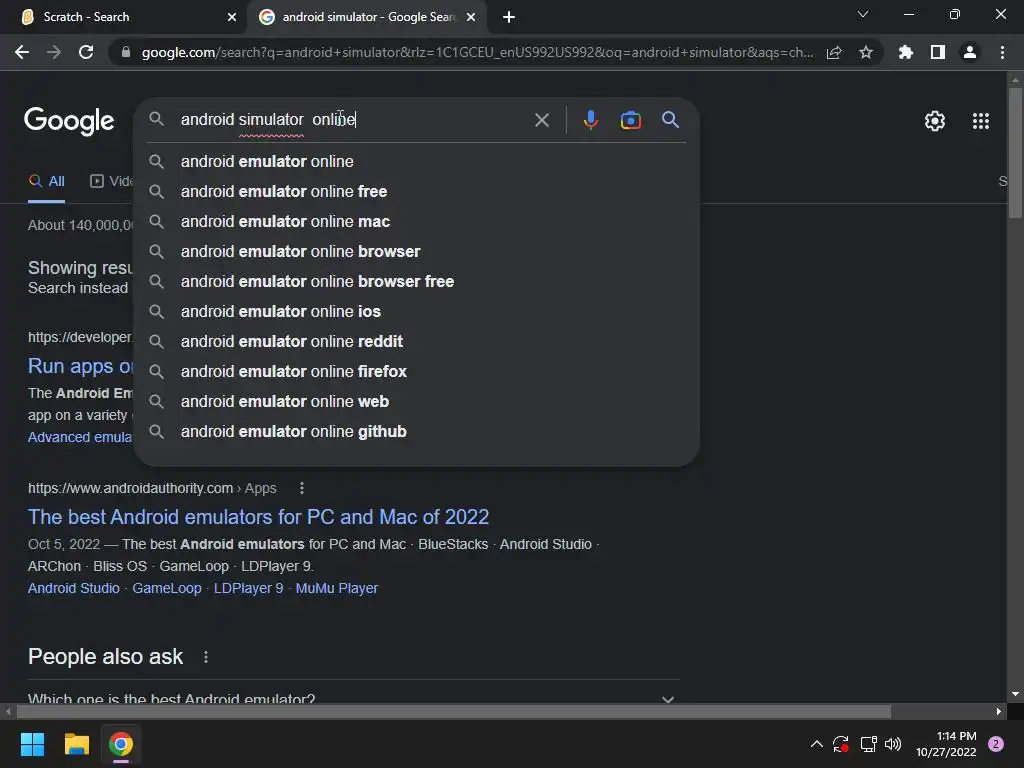The image size is (1024, 768).
Task: Open the Advanced emulator sitelink
Action: [80, 437]
